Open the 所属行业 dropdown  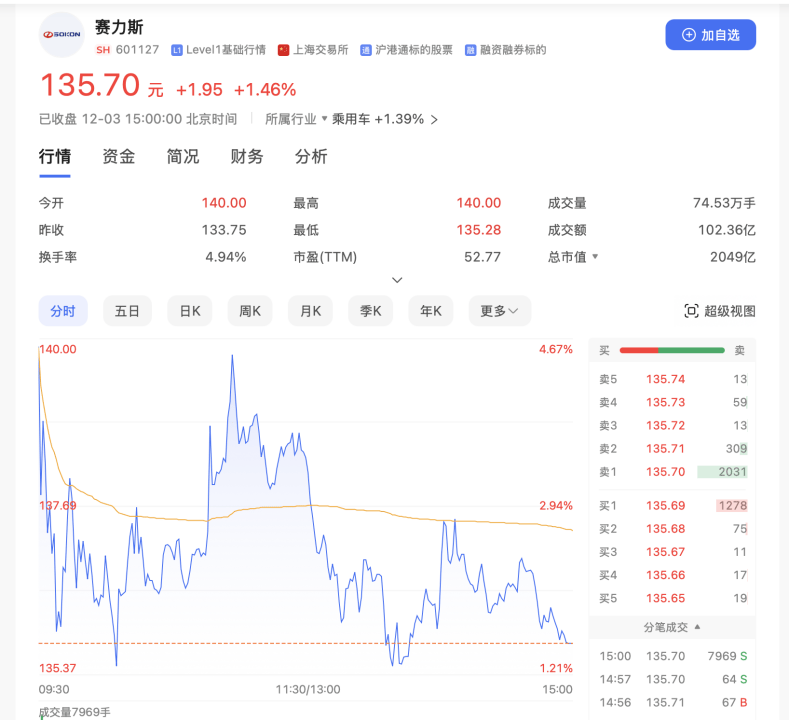[x=296, y=119]
